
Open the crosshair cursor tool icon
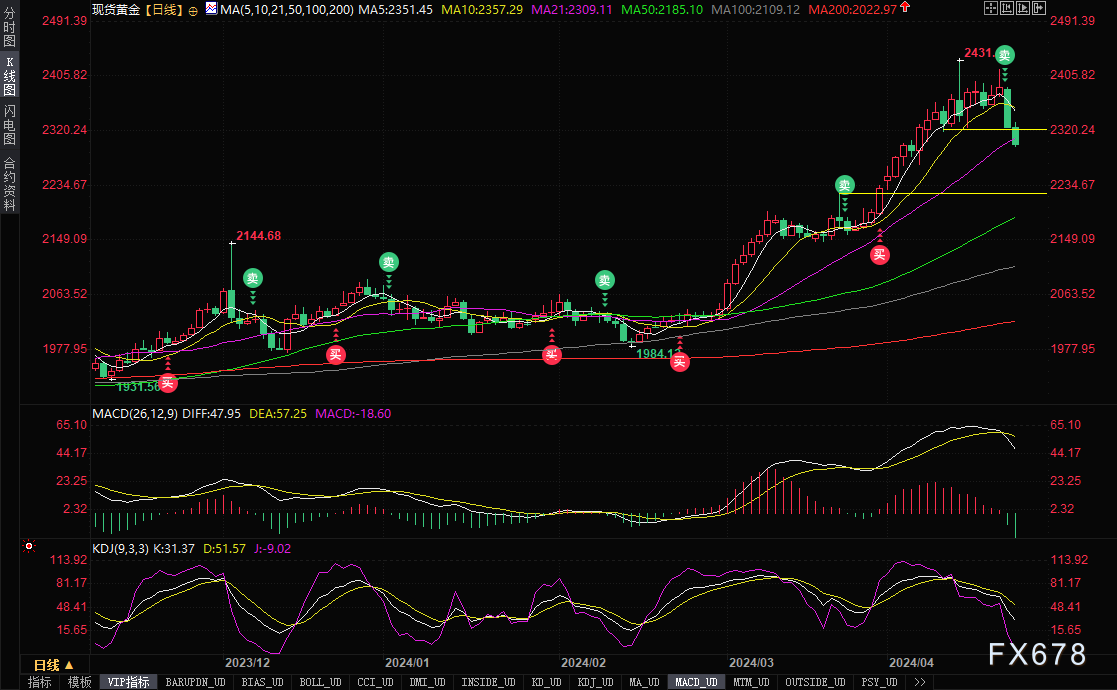[990, 9]
